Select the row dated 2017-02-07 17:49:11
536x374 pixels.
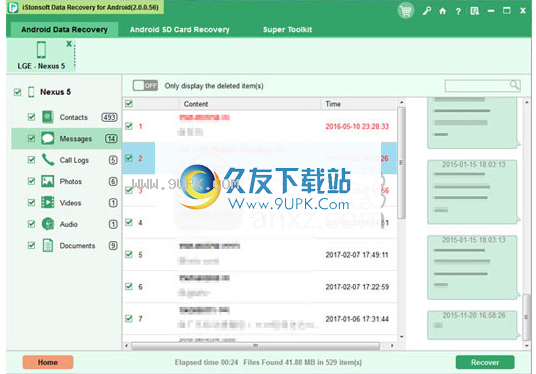tap(260, 255)
